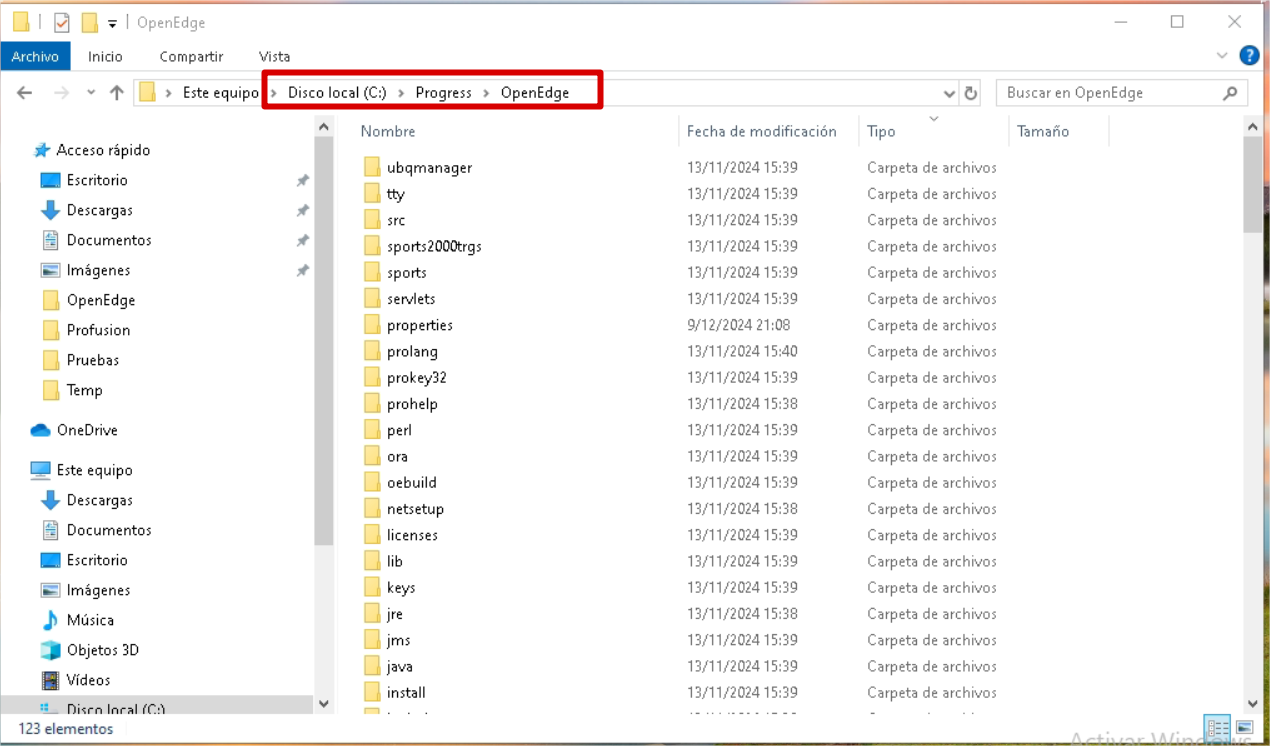Image resolution: width=1270 pixels, height=746 pixels.
Task: Click the licenses folder icon
Action: coord(372,535)
